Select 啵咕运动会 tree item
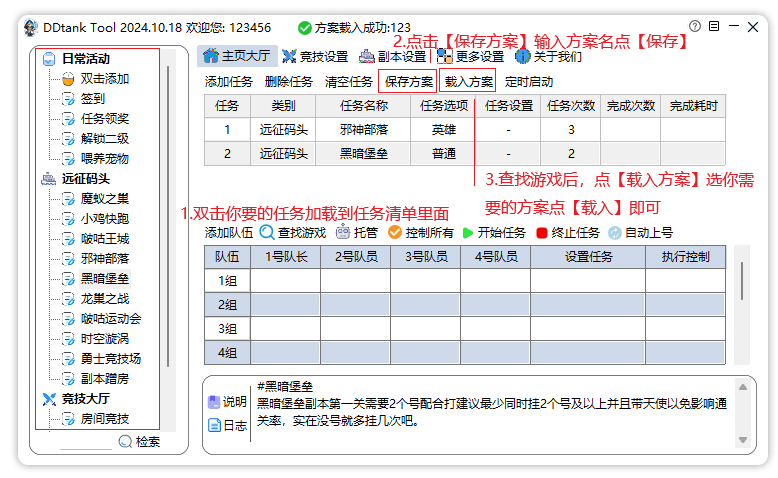The image size is (778, 478). (111, 319)
